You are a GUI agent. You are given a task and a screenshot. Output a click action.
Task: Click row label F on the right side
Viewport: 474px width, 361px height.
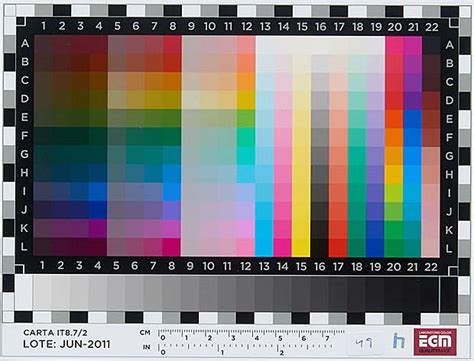(x=449, y=137)
